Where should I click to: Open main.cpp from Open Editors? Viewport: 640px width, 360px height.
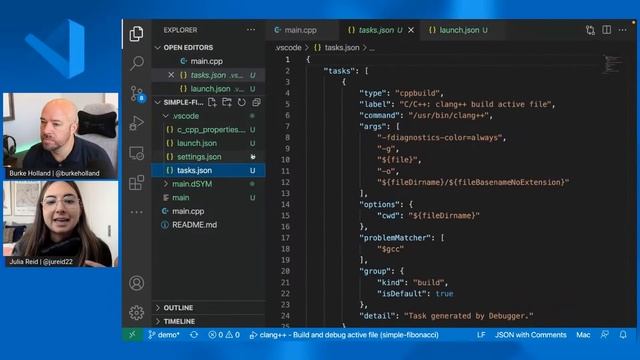click(208, 61)
